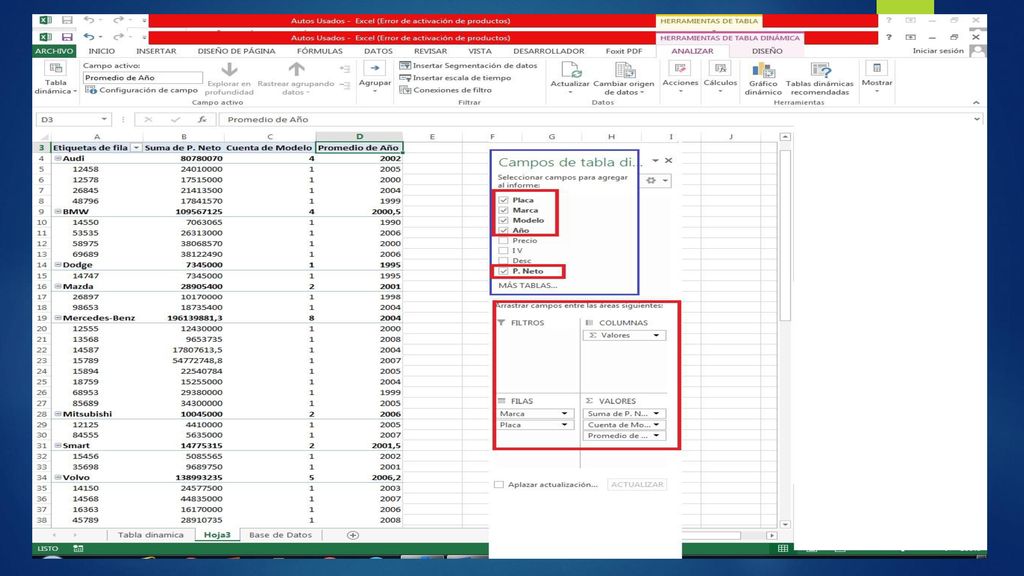Select the ANALIZAR tab
The height and width of the screenshot is (576, 1024).
(x=692, y=51)
